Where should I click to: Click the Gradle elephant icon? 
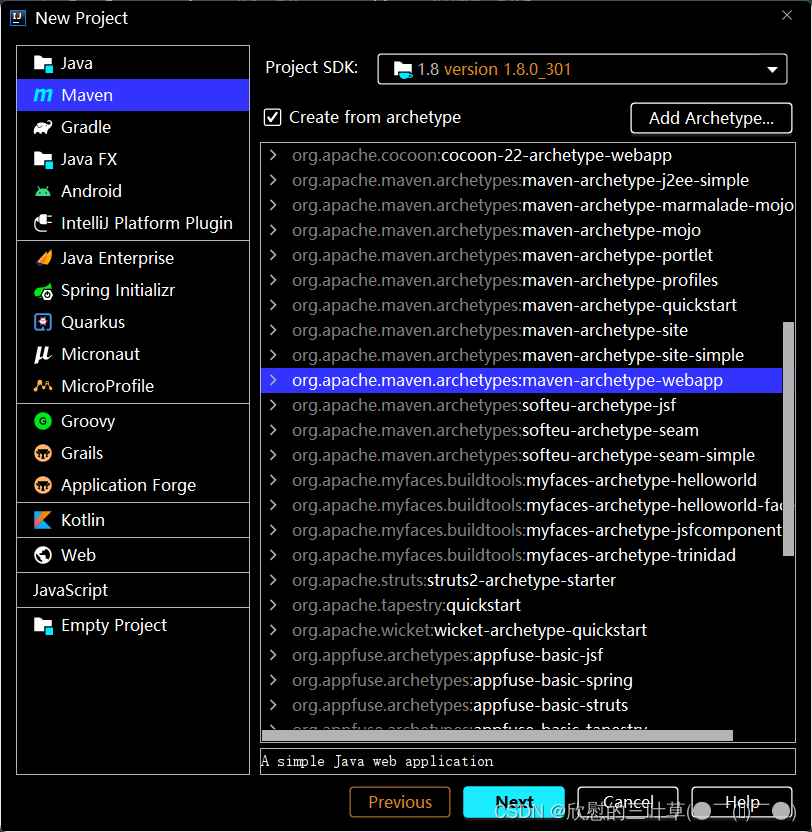pyautogui.click(x=43, y=127)
